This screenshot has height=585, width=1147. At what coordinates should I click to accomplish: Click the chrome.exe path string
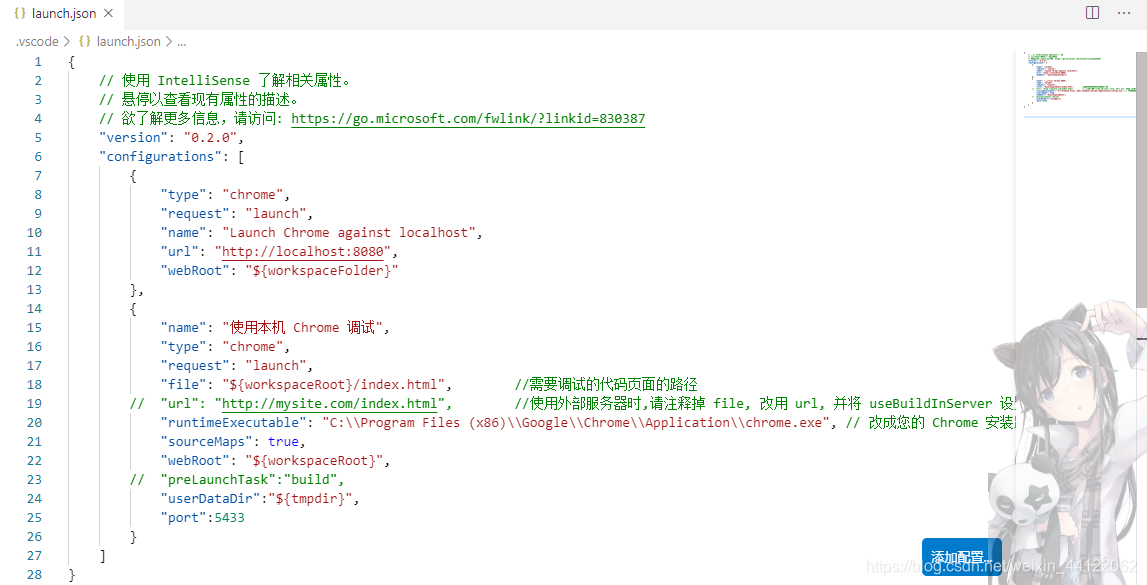576,423
